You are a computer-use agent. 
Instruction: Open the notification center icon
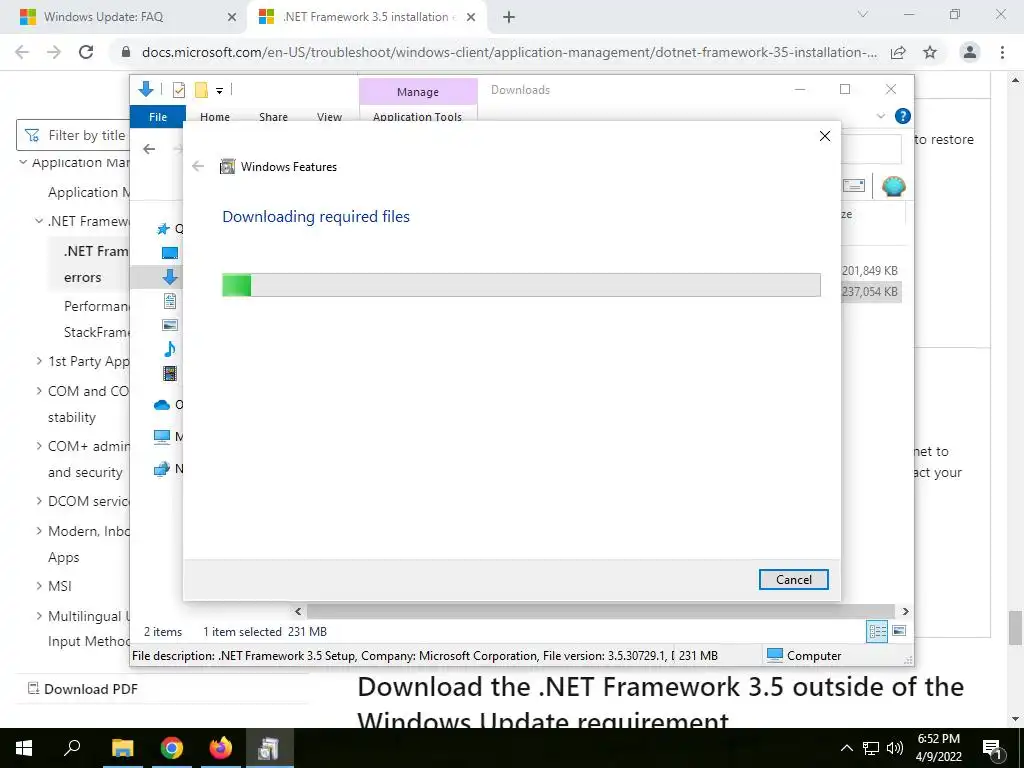pyautogui.click(x=992, y=748)
